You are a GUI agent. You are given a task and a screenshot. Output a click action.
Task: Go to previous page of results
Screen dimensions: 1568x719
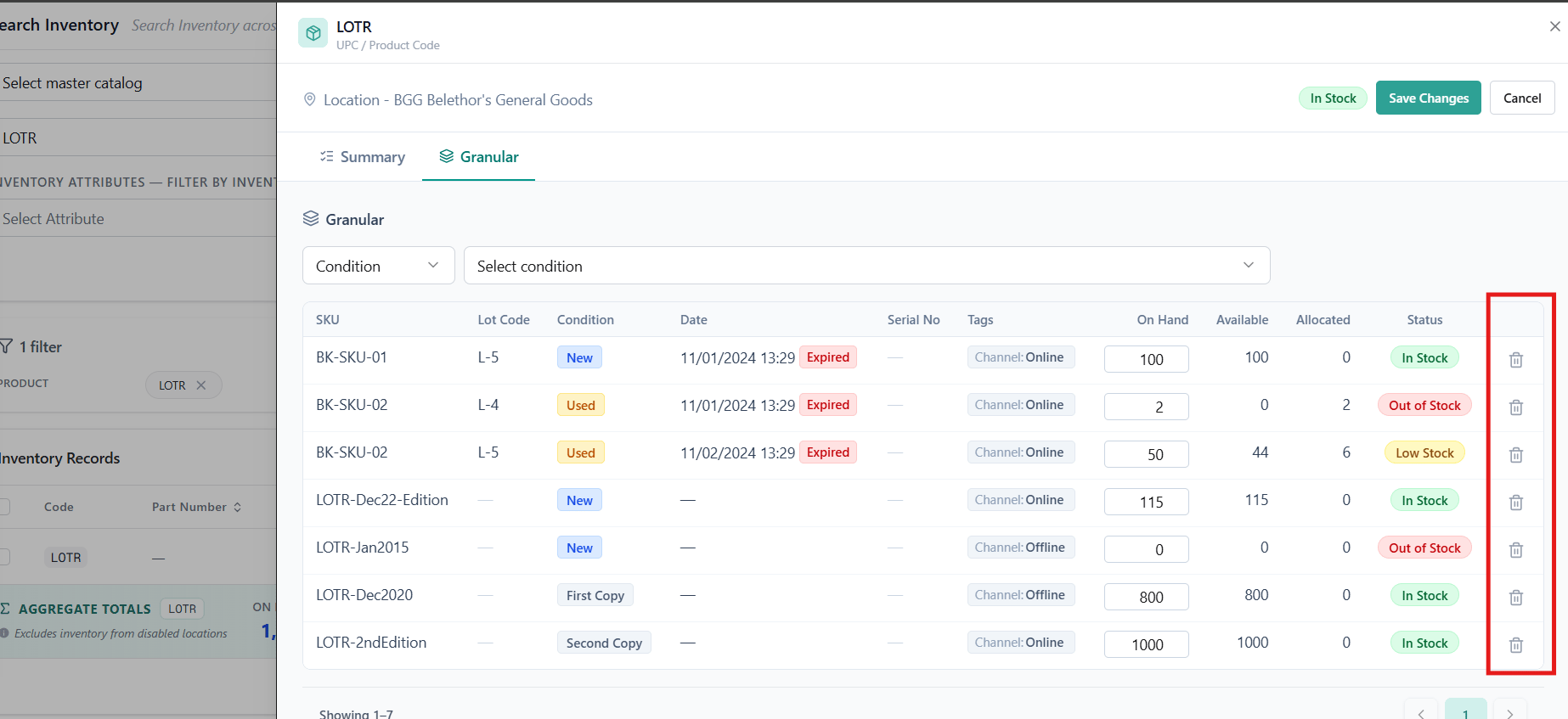[1420, 713]
